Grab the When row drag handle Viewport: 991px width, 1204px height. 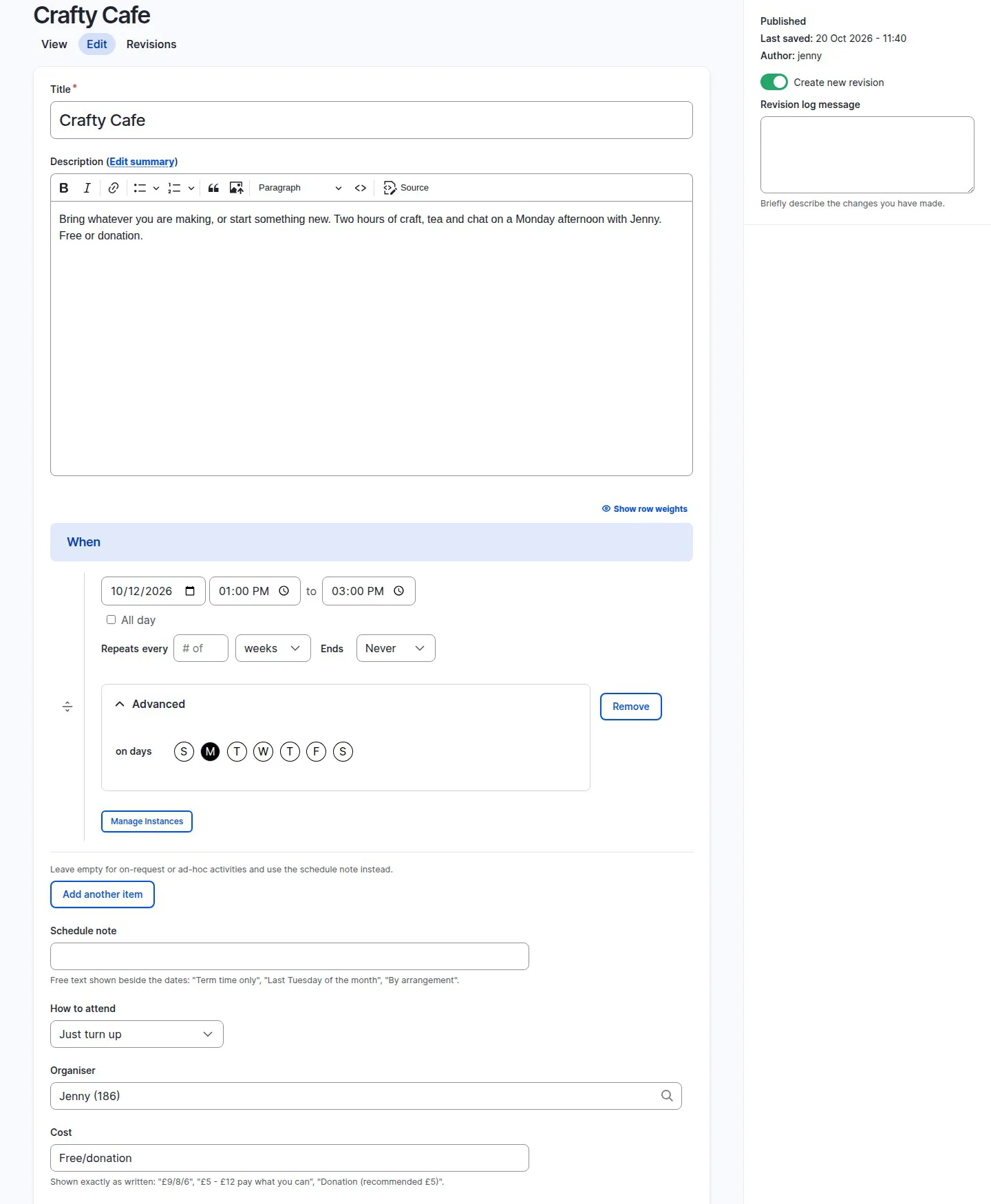(x=67, y=707)
